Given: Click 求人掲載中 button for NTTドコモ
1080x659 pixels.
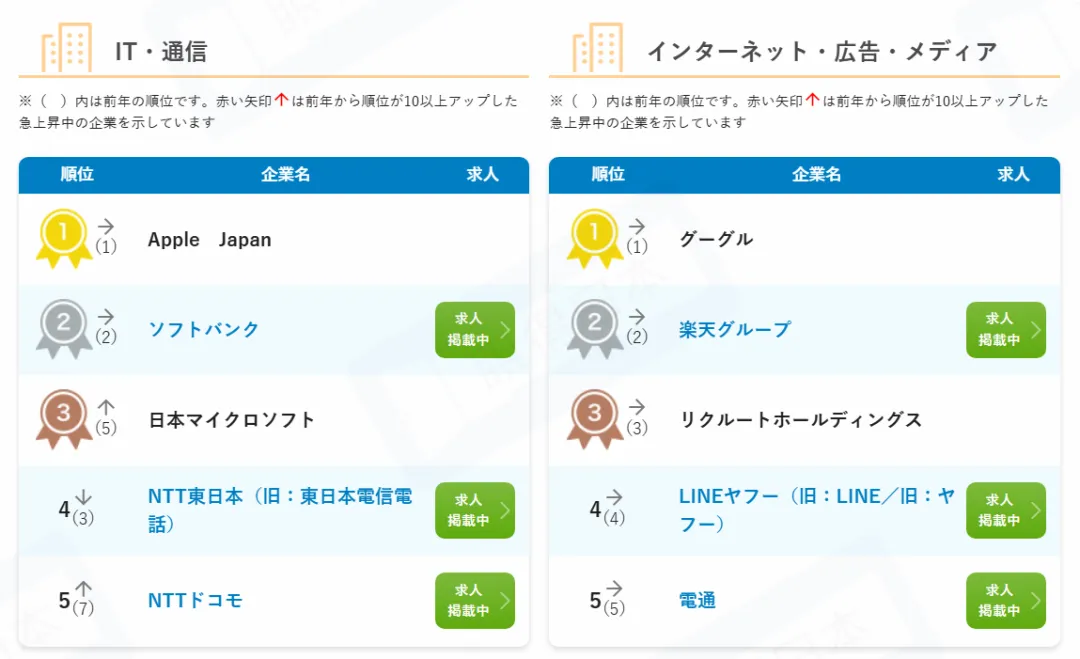Looking at the screenshot, I should [475, 600].
